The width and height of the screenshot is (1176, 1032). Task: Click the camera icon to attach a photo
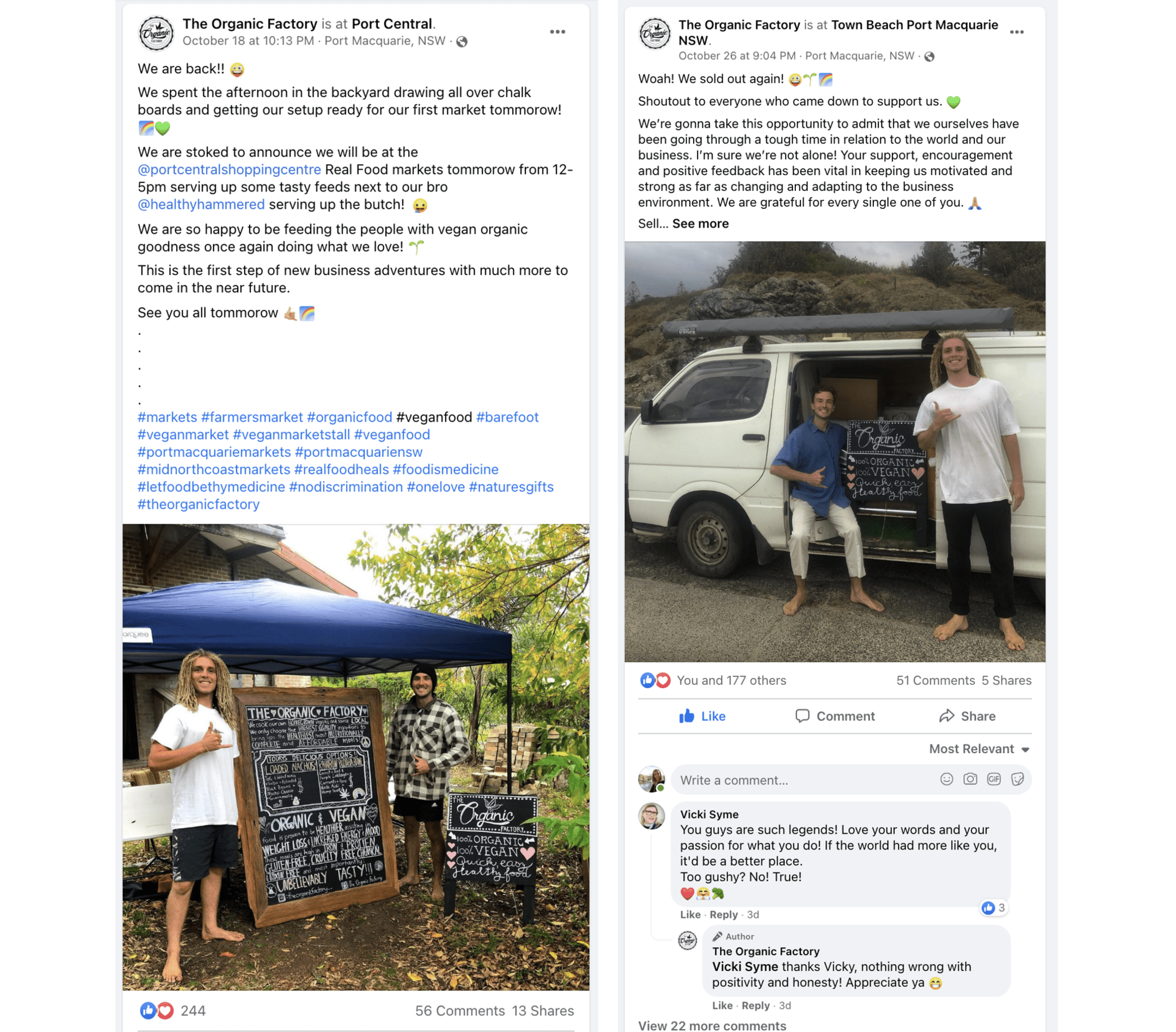click(x=970, y=779)
